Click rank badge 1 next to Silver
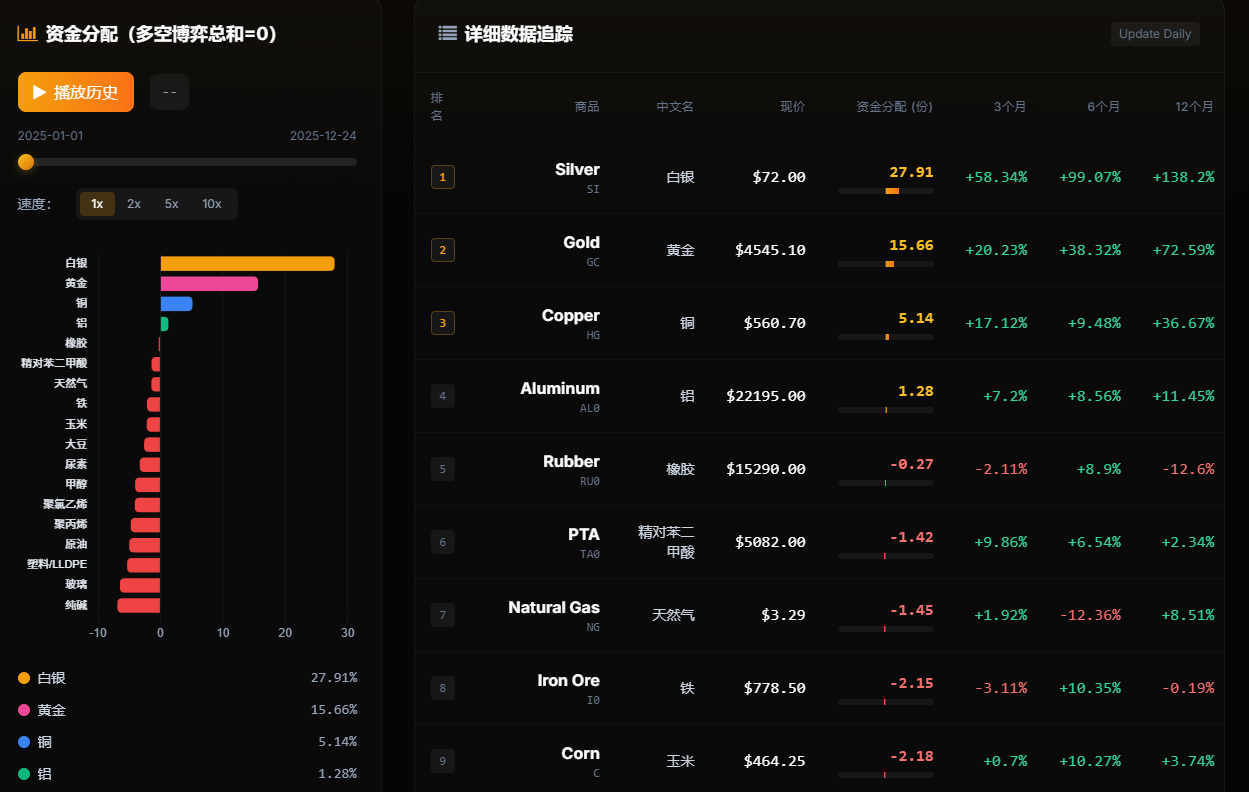 (x=442, y=177)
